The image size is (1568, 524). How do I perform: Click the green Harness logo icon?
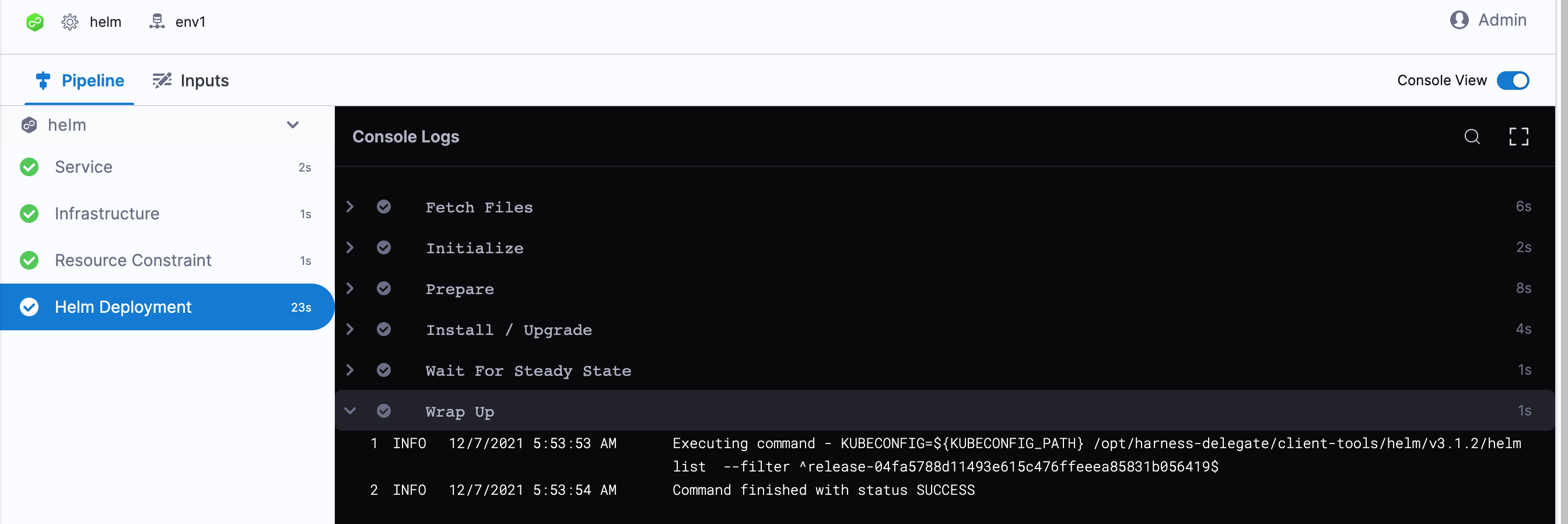point(34,23)
